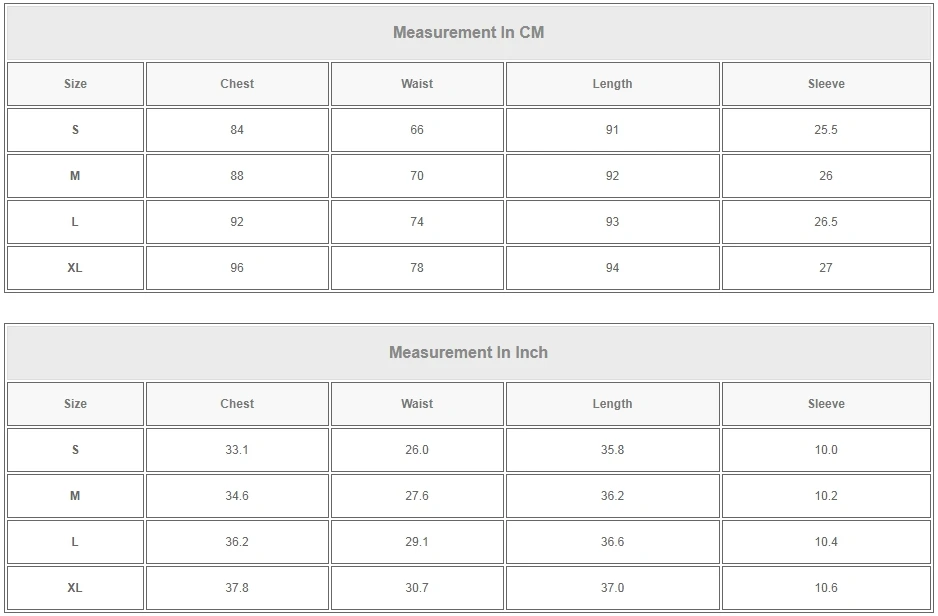
Task: Click sleeve value 25.5 in CM table
Action: click(826, 130)
